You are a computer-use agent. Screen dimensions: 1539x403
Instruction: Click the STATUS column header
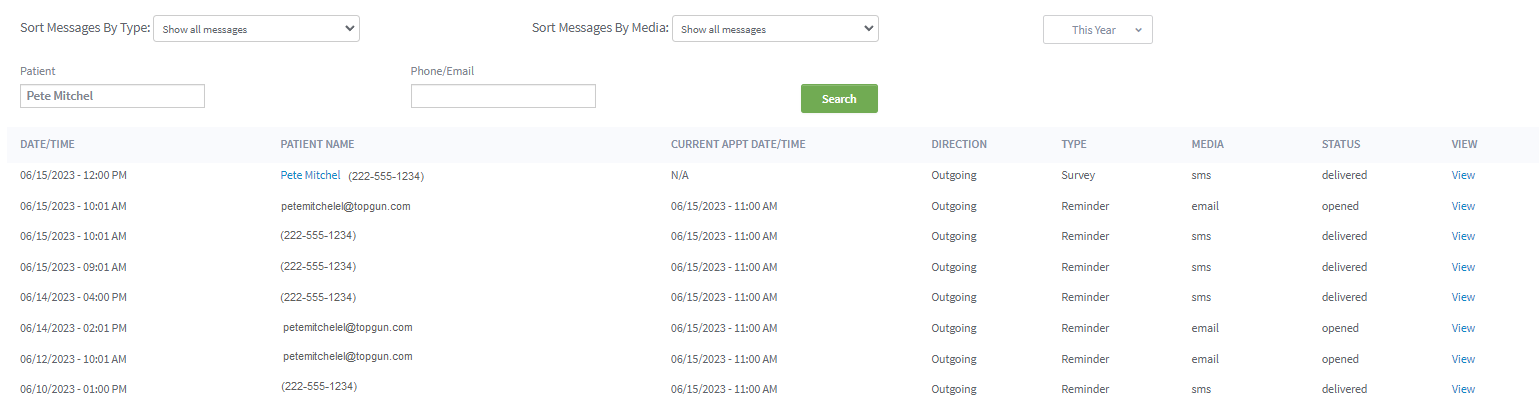click(x=1340, y=144)
